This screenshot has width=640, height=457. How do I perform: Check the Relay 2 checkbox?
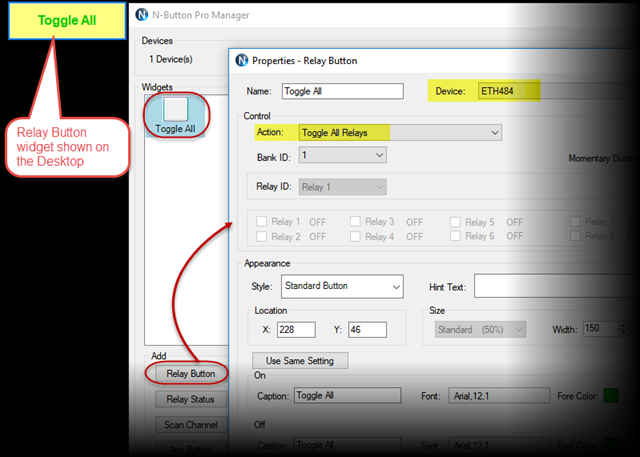[261, 236]
